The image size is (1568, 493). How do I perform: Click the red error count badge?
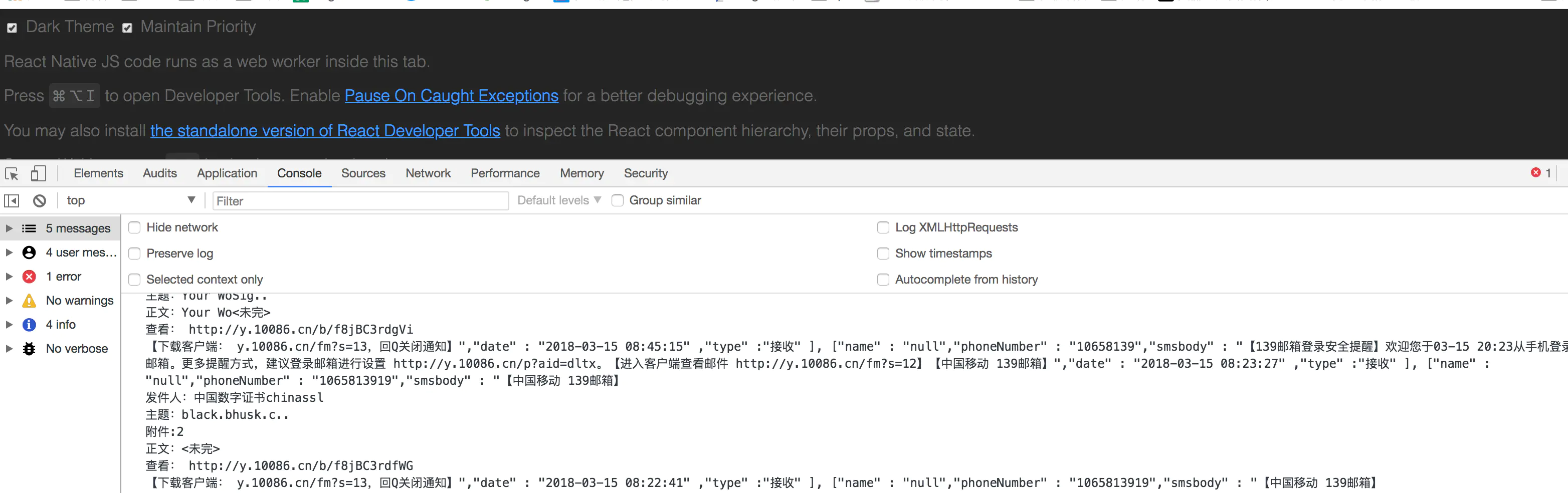1540,173
